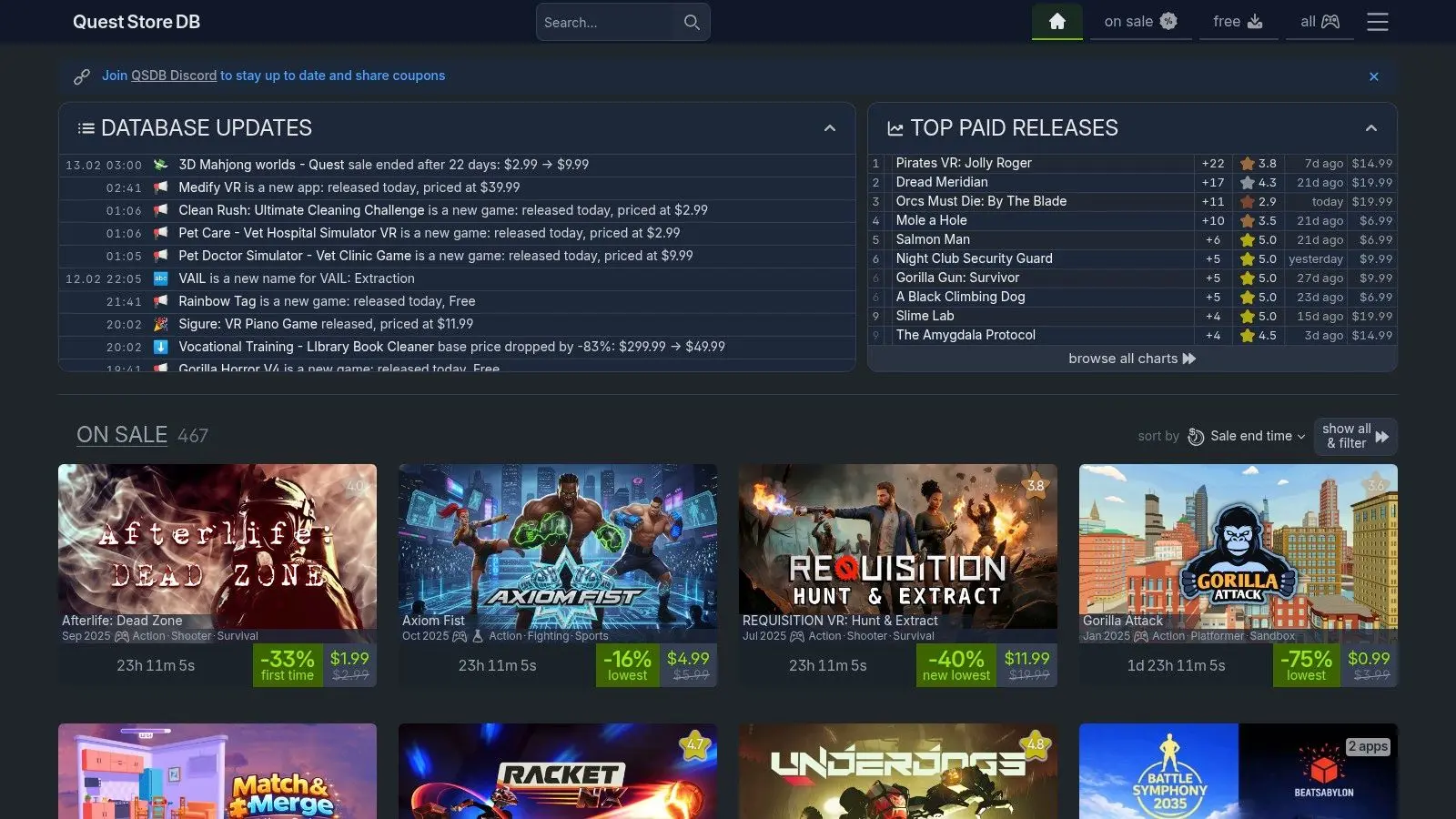Click the Pirates VR: Jolly Roger entry
Image resolution: width=1456 pixels, height=819 pixels.
[x=963, y=163]
